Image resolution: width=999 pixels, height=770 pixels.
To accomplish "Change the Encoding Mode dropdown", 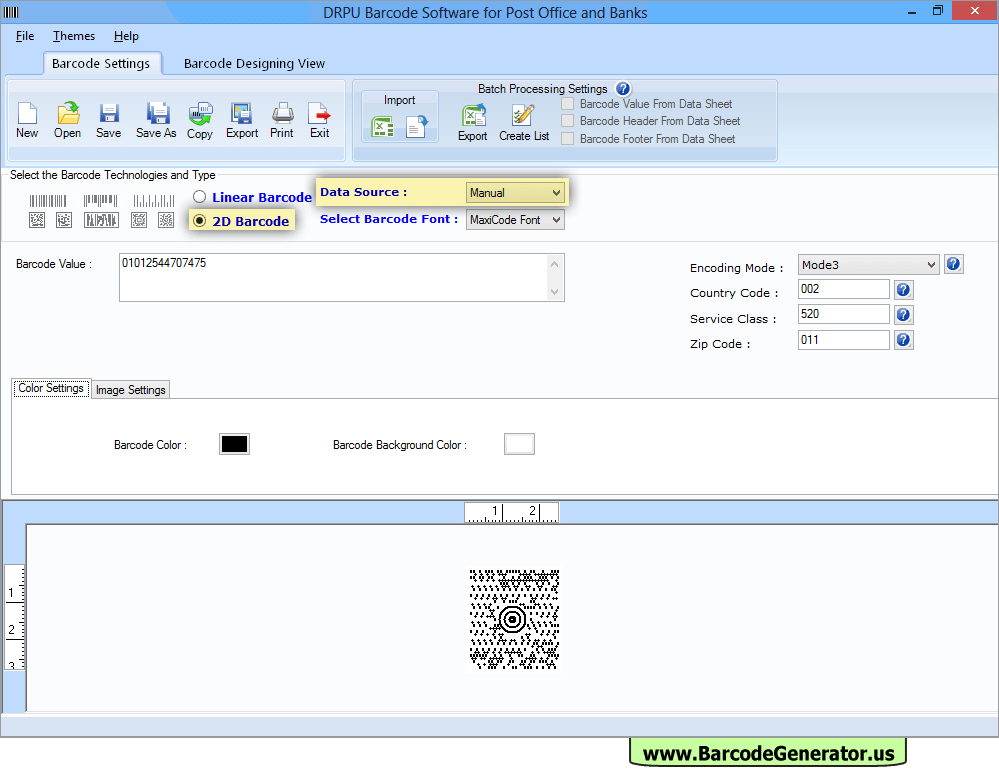I will 867,264.
